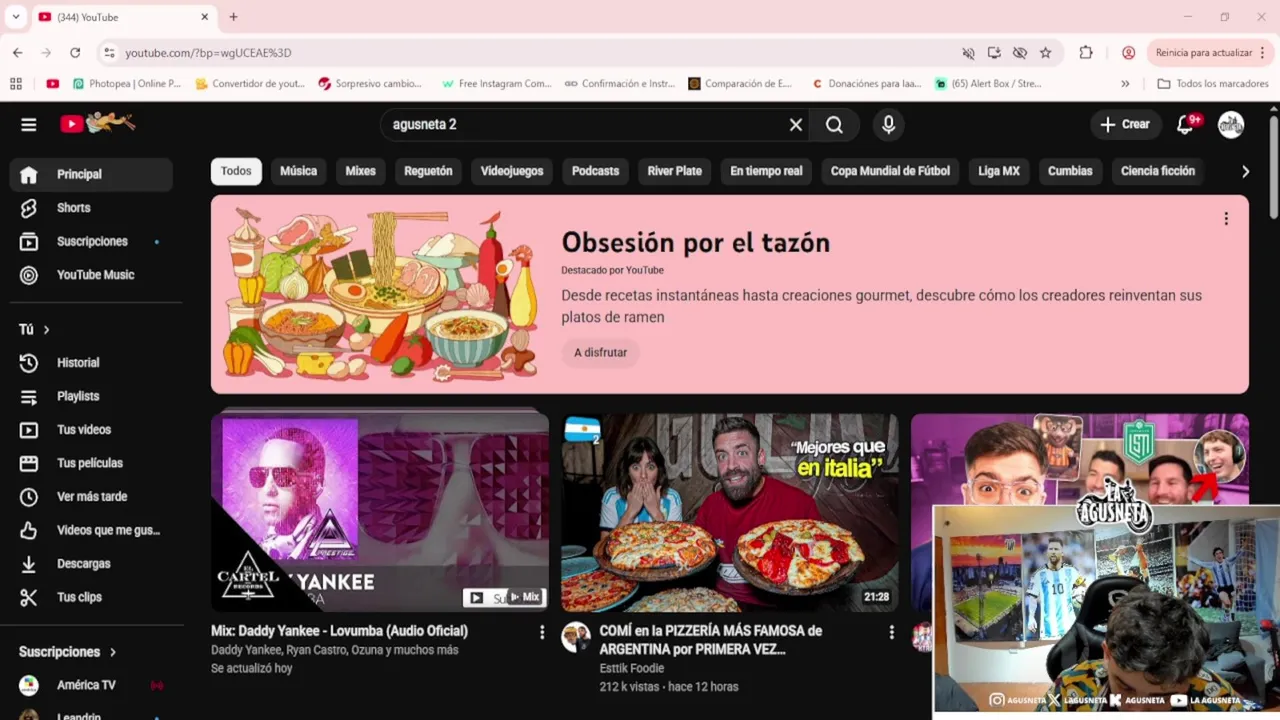Select the Mixes filter chip

(x=360, y=172)
